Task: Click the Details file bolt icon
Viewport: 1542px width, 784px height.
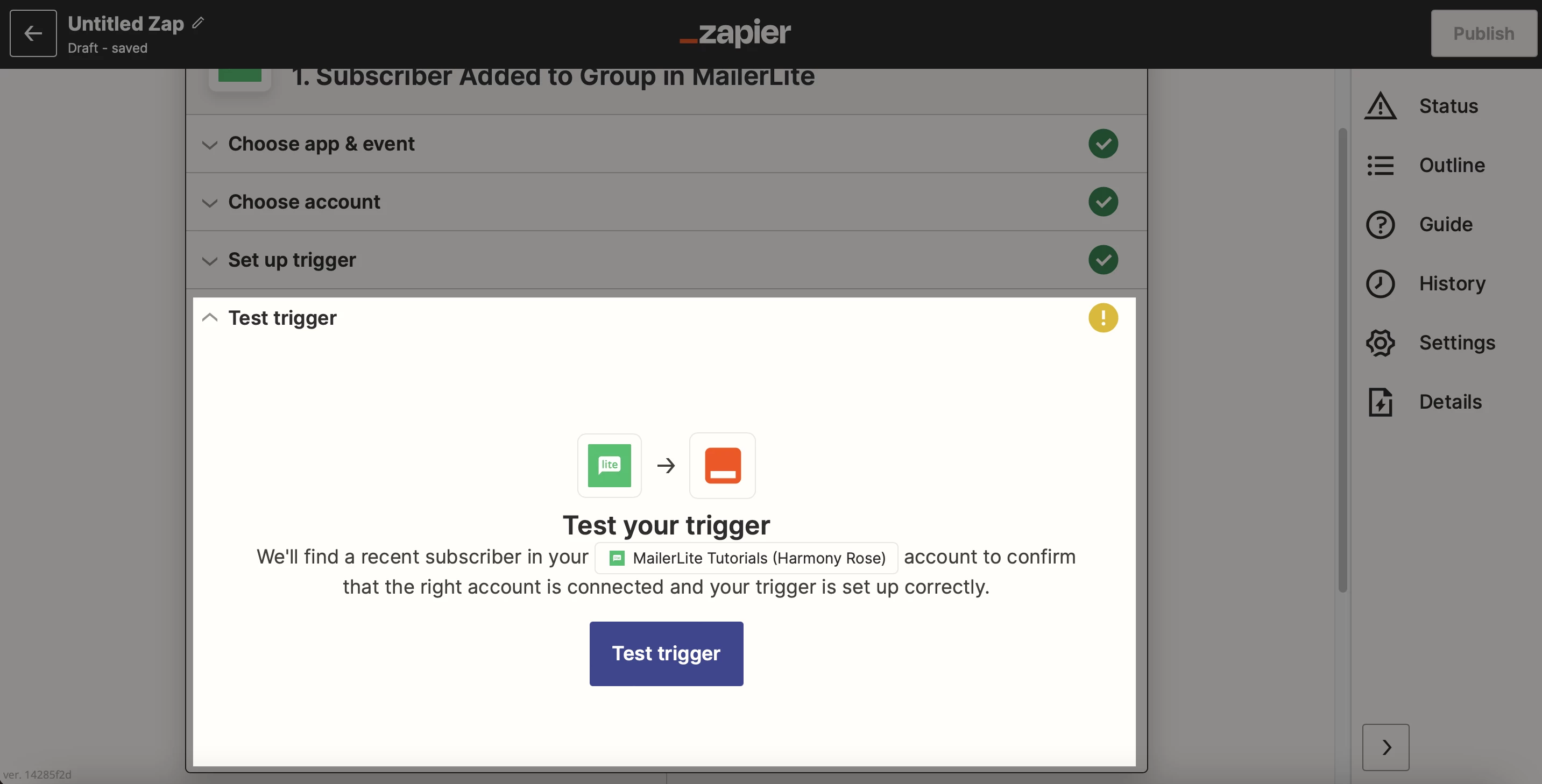Action: click(1381, 402)
